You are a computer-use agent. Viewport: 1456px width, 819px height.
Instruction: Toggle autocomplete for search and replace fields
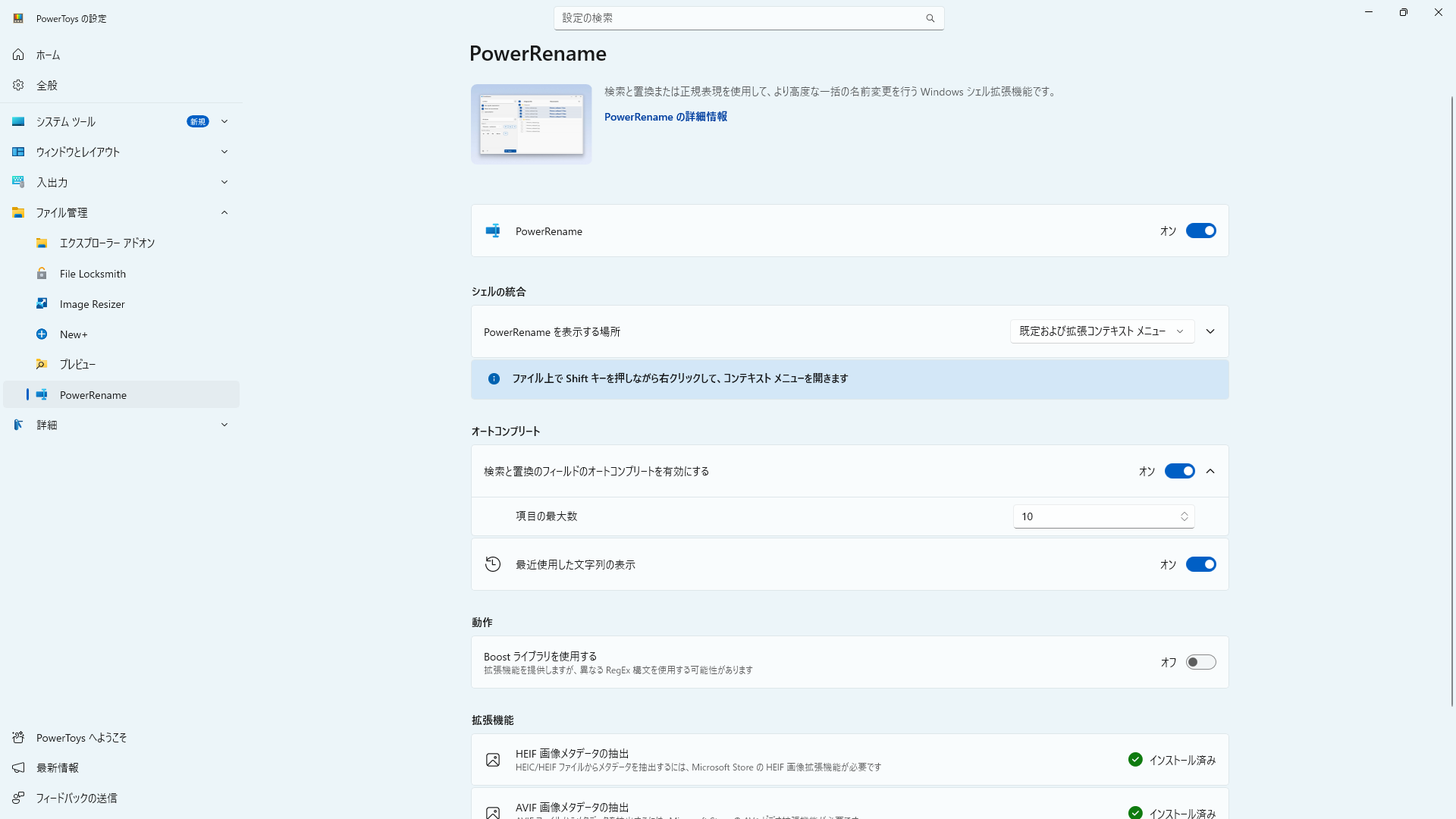click(x=1180, y=471)
